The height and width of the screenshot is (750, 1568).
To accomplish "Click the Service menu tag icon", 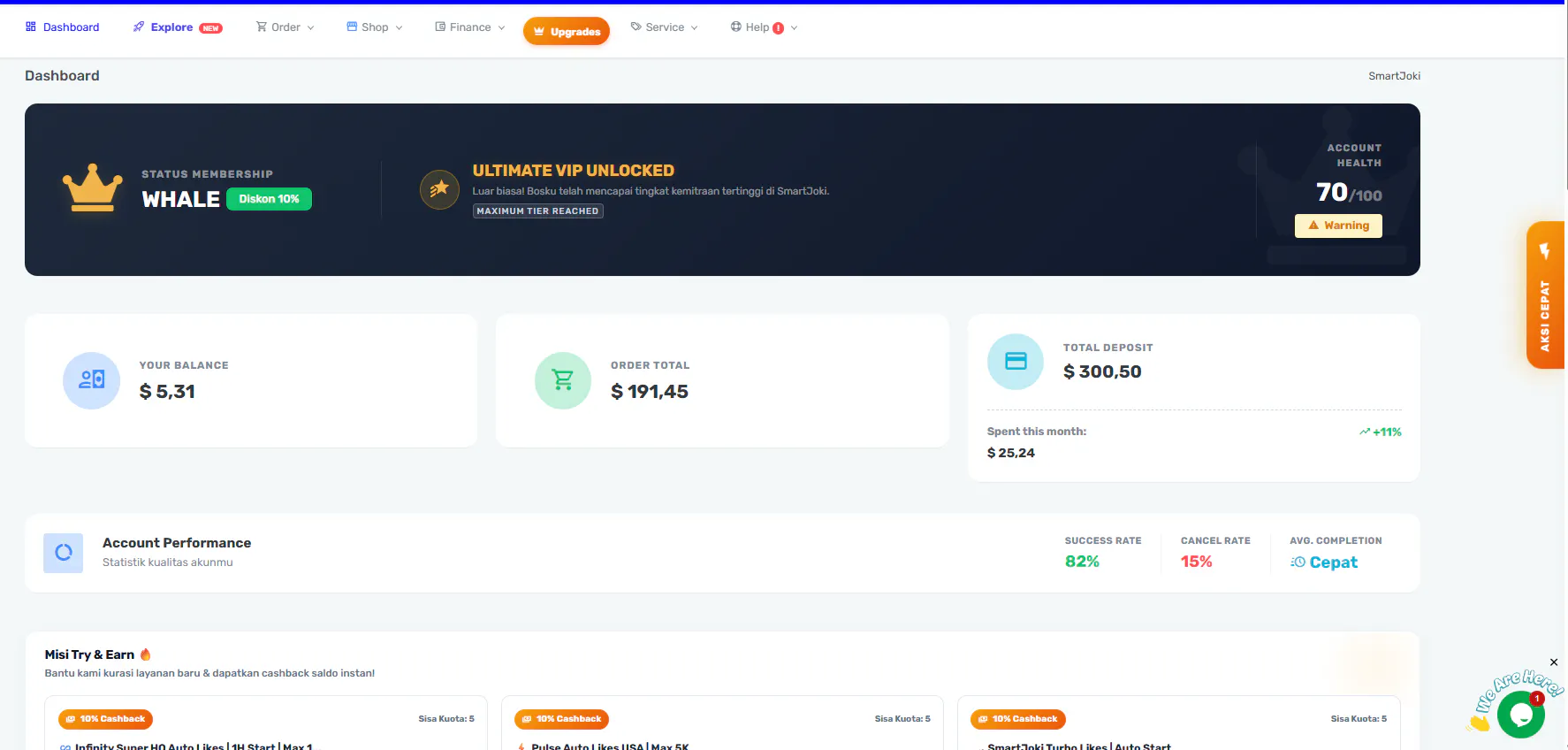I will point(636,27).
